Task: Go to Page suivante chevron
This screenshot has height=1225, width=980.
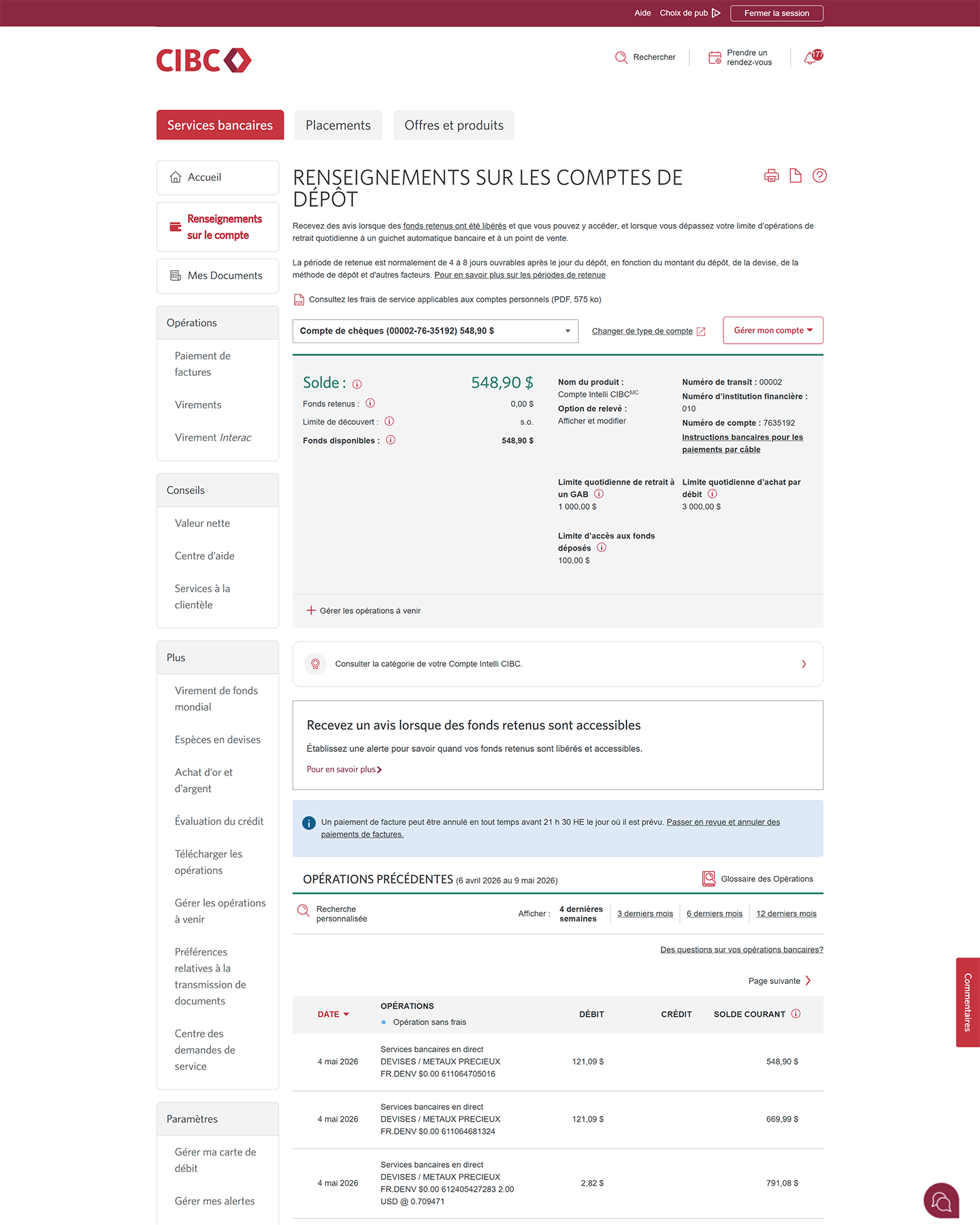Action: tap(808, 981)
